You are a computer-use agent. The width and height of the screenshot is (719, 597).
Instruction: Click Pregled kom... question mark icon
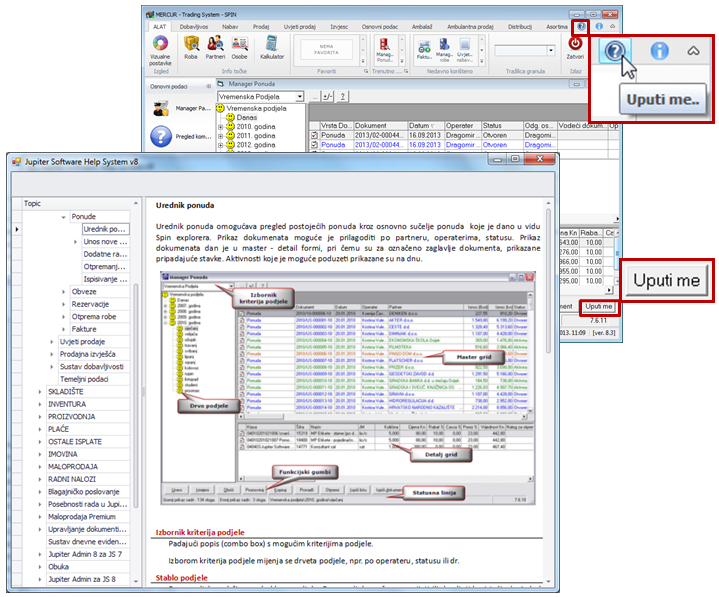[x=160, y=137]
